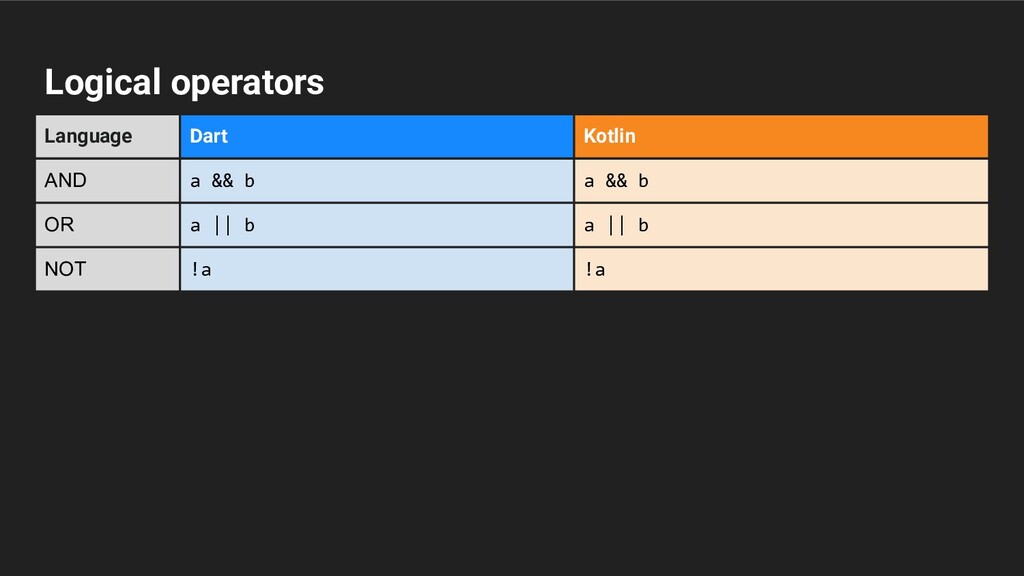Click the word 'Dart' in the header
Image resolution: width=1024 pixels, height=576 pixels.
coord(208,136)
